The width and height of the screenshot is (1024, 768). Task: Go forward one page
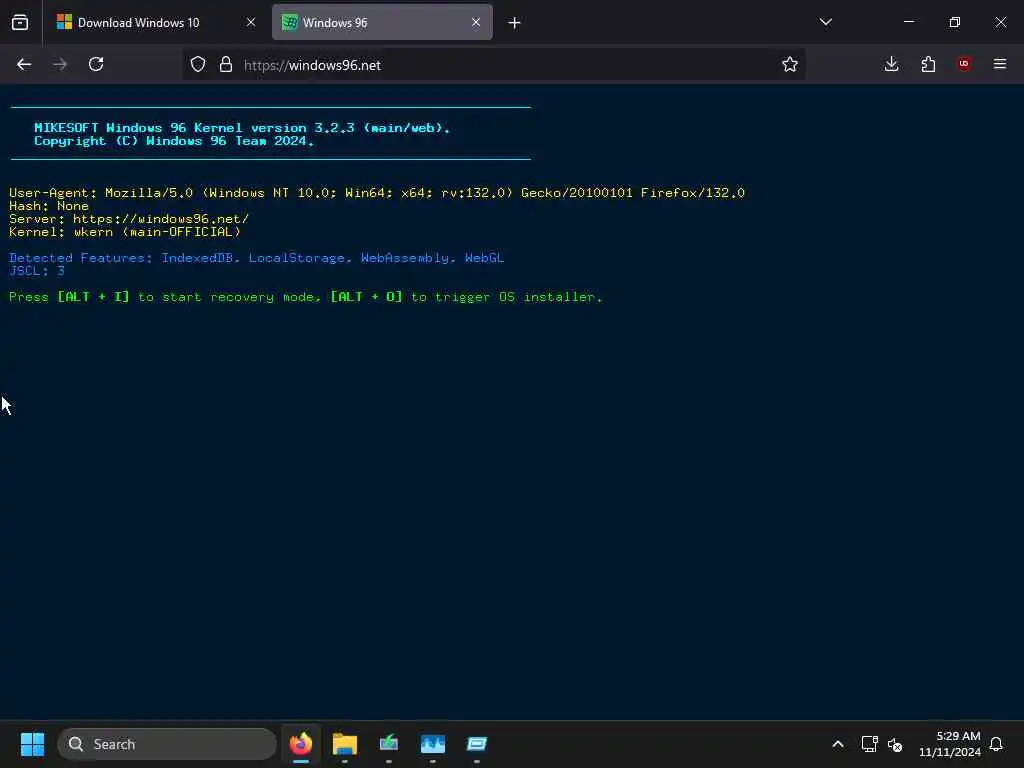tap(60, 64)
